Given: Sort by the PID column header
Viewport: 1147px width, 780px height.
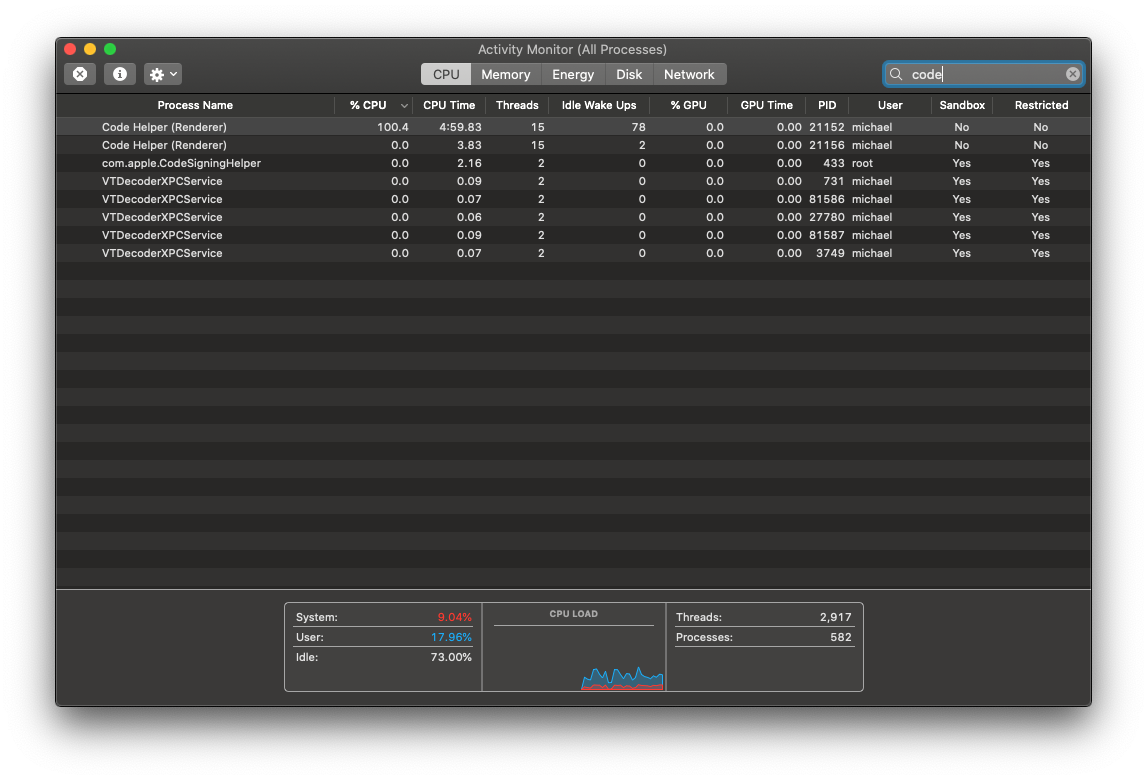Looking at the screenshot, I should click(x=827, y=105).
